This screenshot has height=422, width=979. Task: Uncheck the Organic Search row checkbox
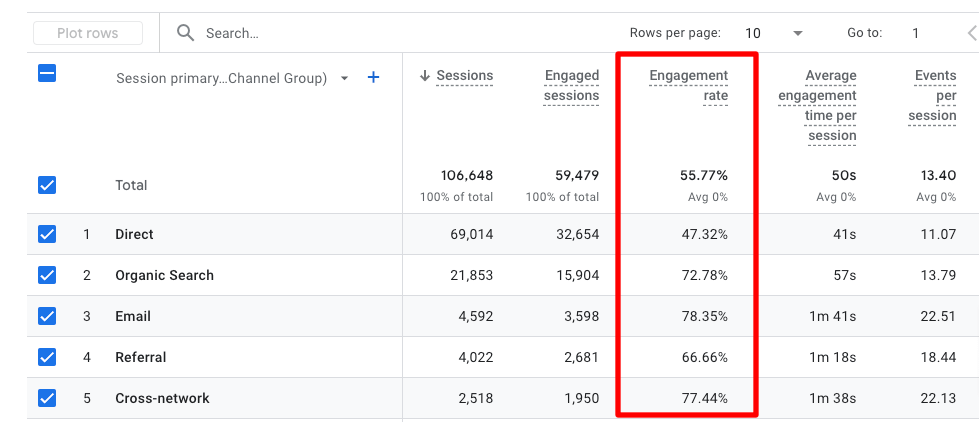[x=47, y=275]
